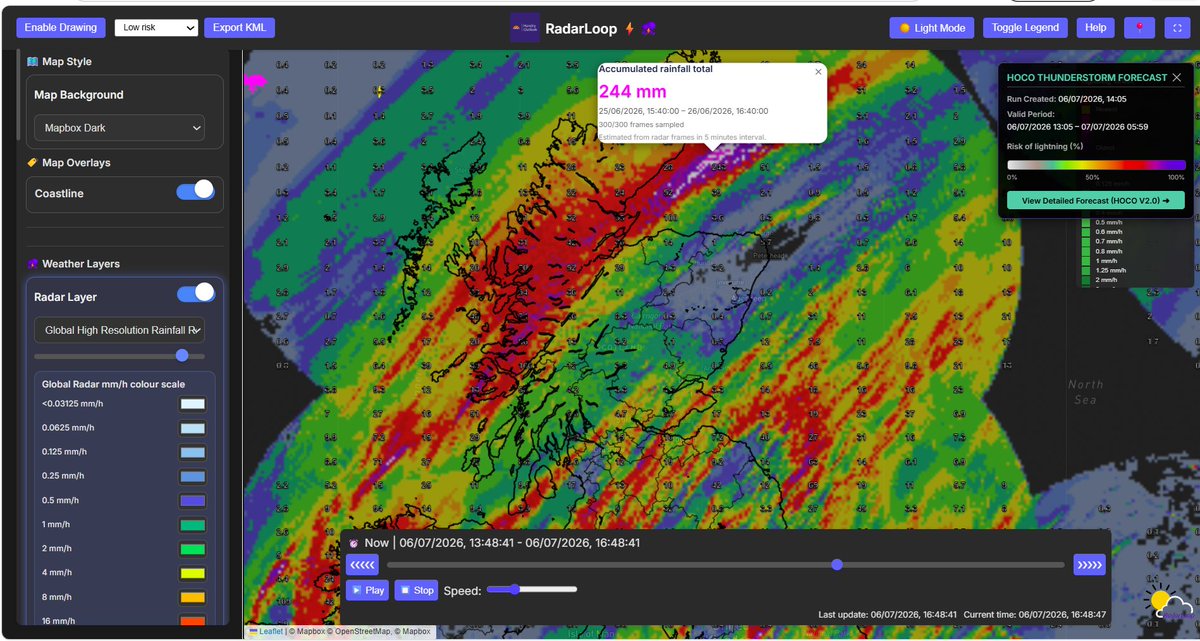Click the lightning bolt icon beside RadarLoop
The height and width of the screenshot is (641, 1200).
coord(630,29)
